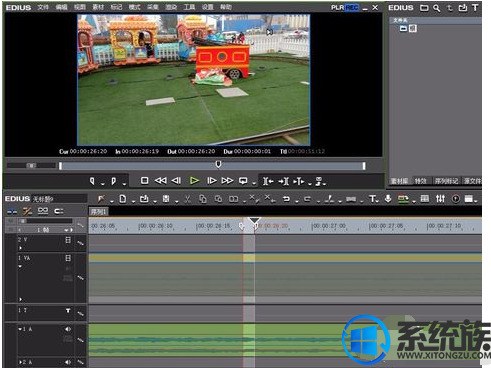Start playback with the green play button
Screen dimensions: 491x368
194,181
